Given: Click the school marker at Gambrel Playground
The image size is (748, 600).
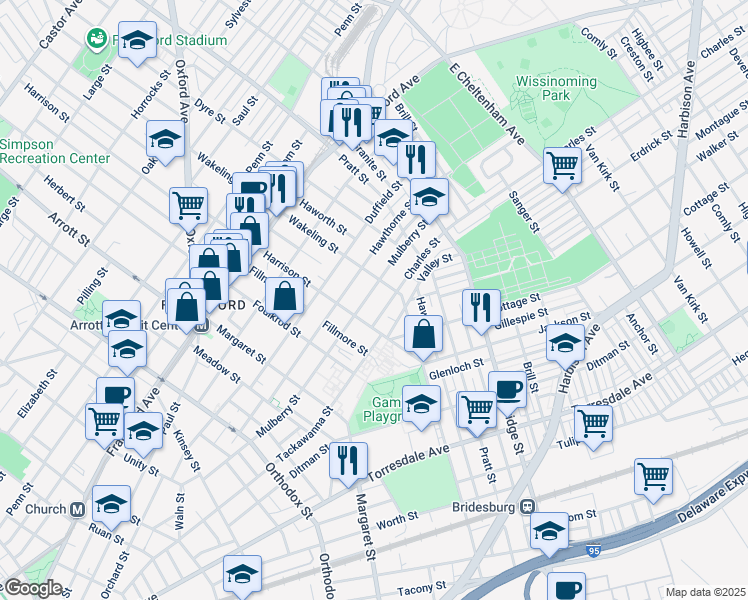Looking at the screenshot, I should tap(421, 406).
